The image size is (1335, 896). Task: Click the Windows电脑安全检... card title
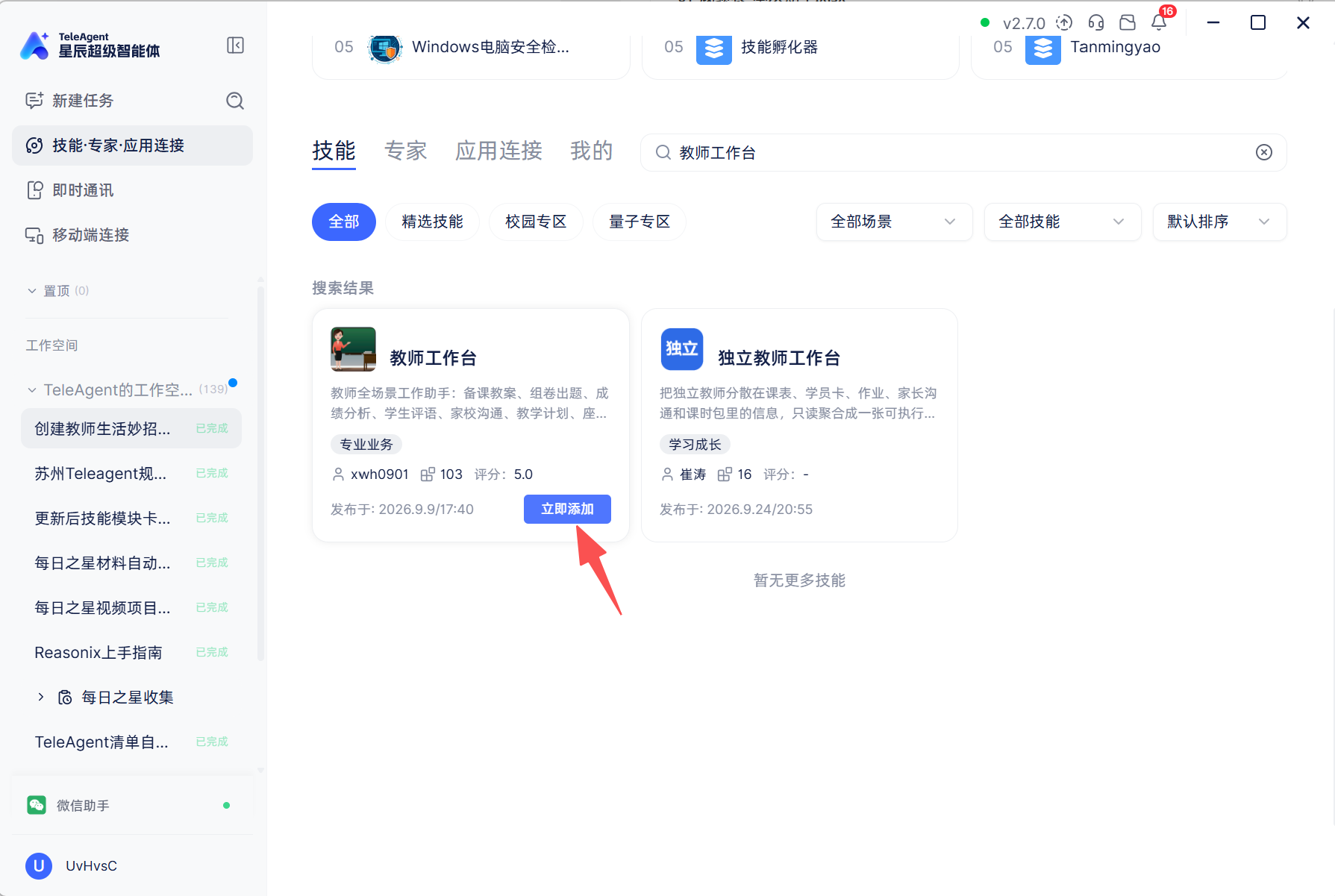pos(490,47)
